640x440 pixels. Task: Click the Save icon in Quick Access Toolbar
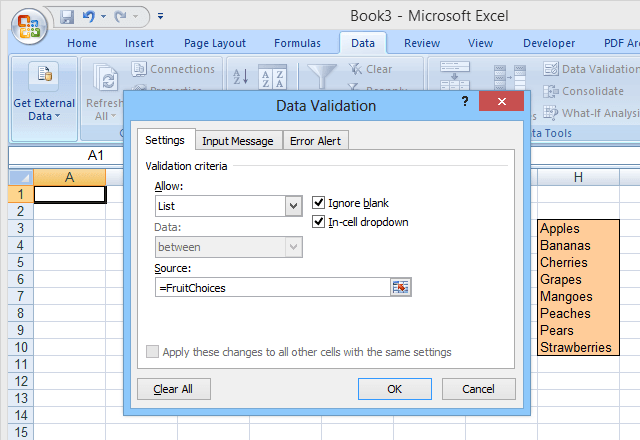click(x=68, y=17)
